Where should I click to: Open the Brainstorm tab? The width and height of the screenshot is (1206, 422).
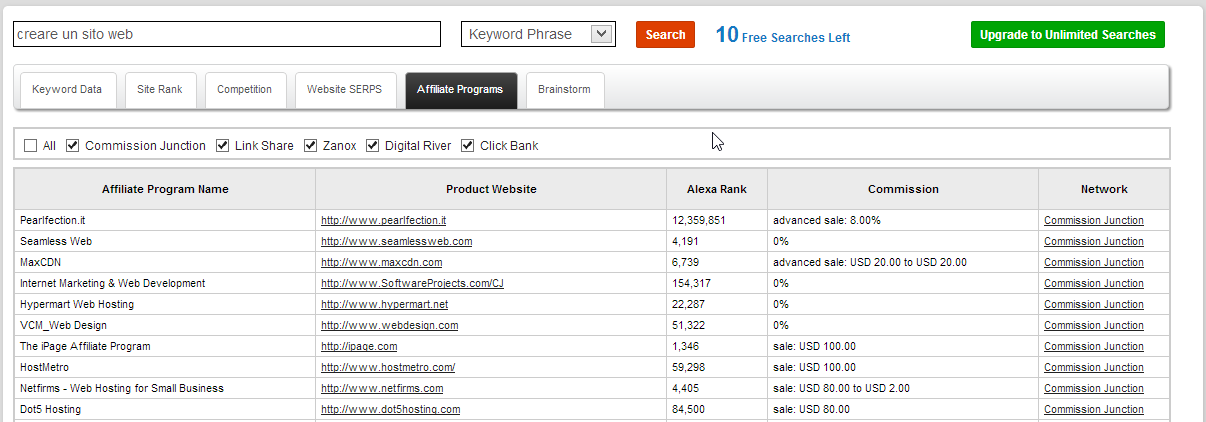click(564, 90)
